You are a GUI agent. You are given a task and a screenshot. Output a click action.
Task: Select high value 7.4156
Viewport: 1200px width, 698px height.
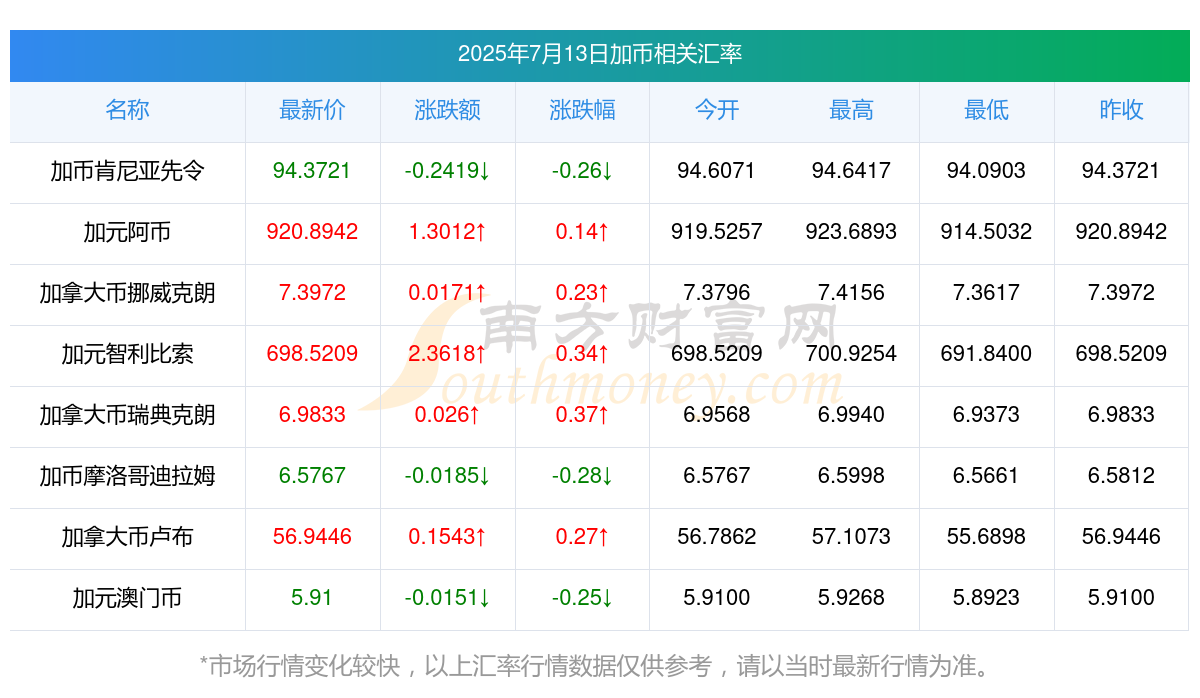pyautogui.click(x=851, y=293)
